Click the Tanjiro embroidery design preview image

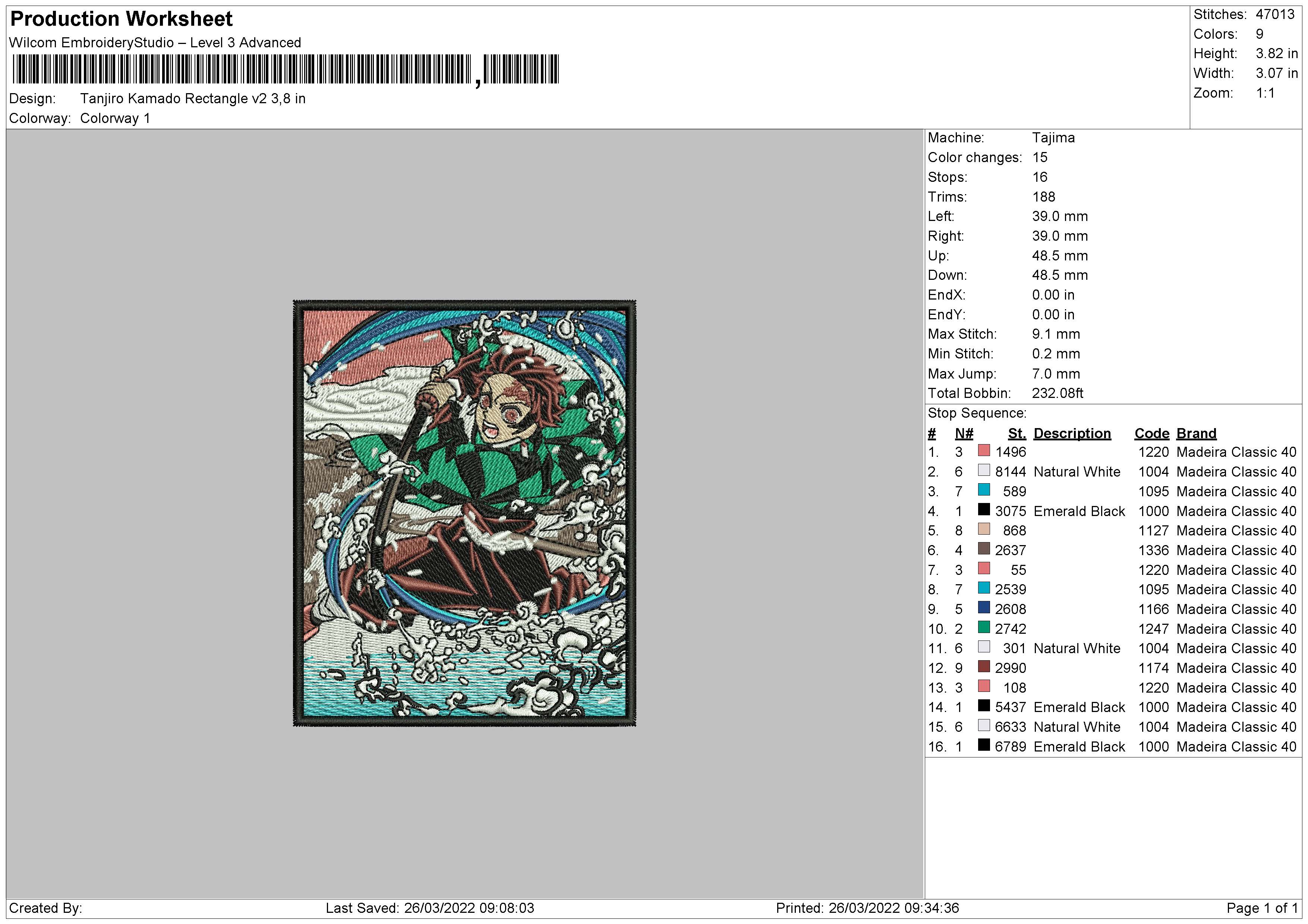[464, 513]
